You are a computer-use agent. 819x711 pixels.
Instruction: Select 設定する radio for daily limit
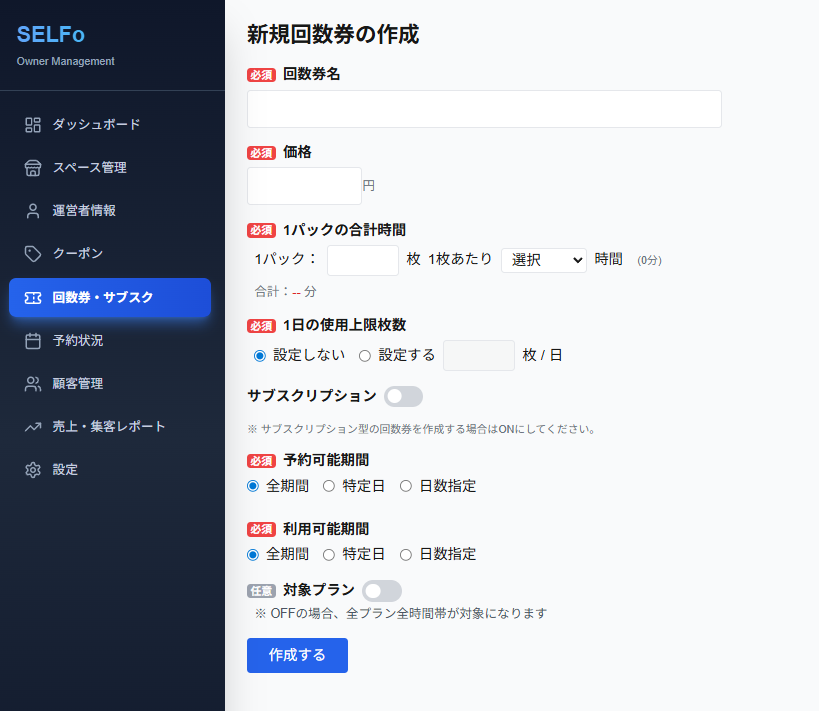(x=365, y=356)
